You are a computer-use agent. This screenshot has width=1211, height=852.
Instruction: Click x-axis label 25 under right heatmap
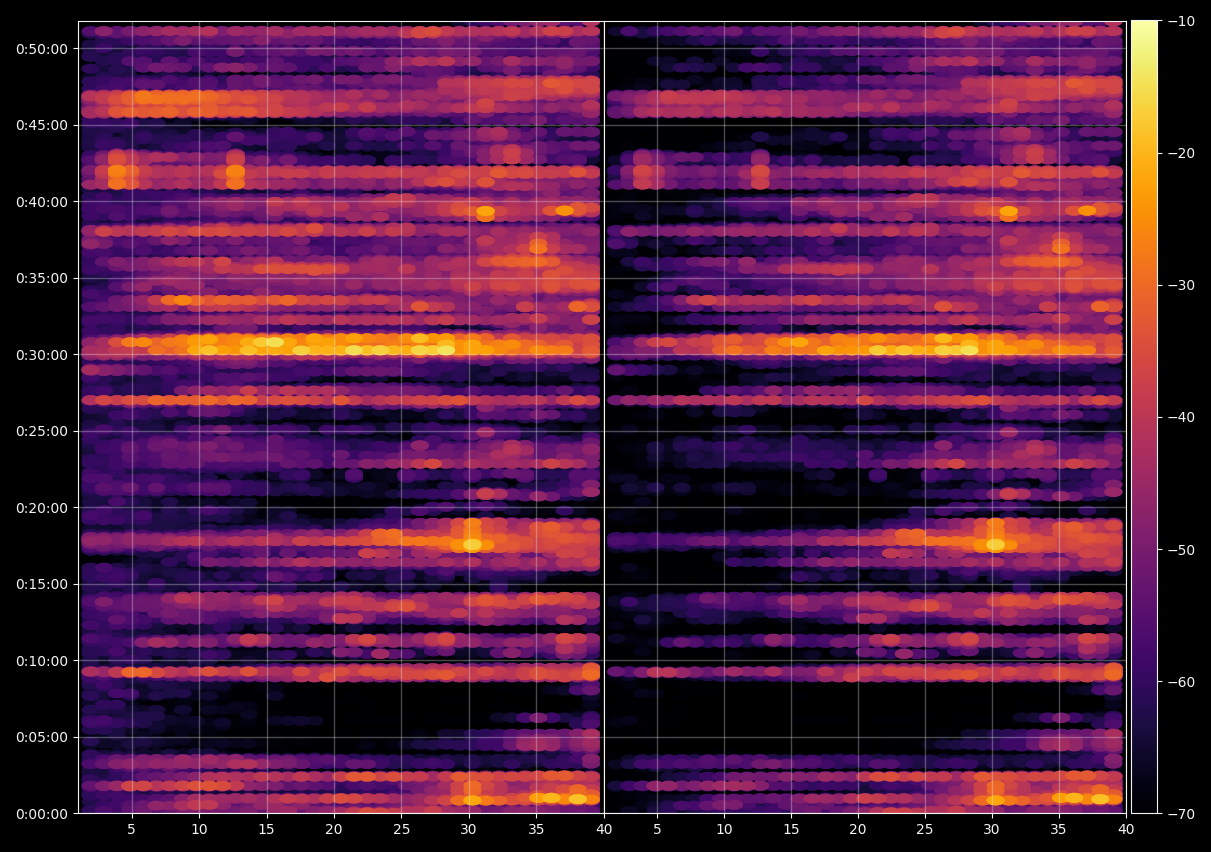(925, 830)
